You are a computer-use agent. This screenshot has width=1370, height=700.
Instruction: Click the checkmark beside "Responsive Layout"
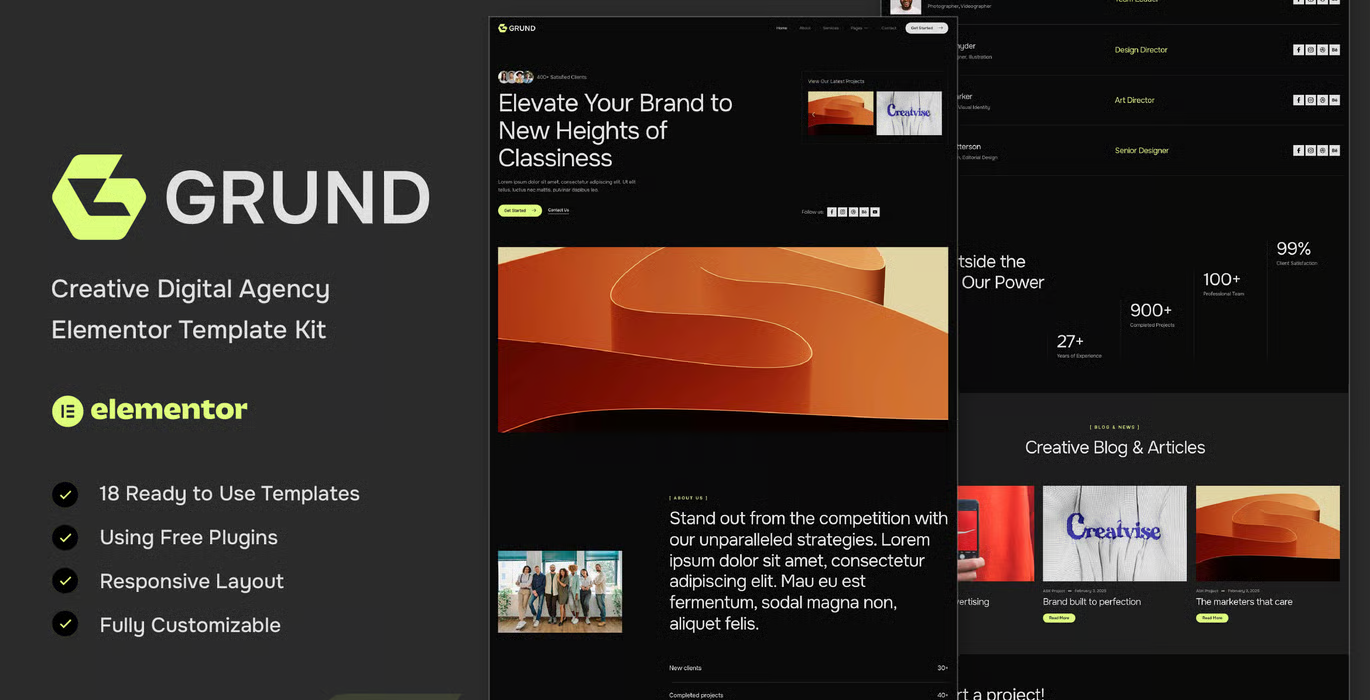click(65, 581)
